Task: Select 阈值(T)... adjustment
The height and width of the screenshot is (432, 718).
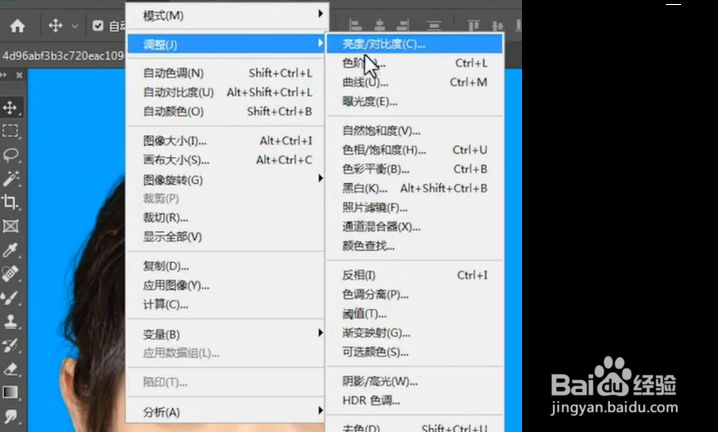Action: coord(414,314)
